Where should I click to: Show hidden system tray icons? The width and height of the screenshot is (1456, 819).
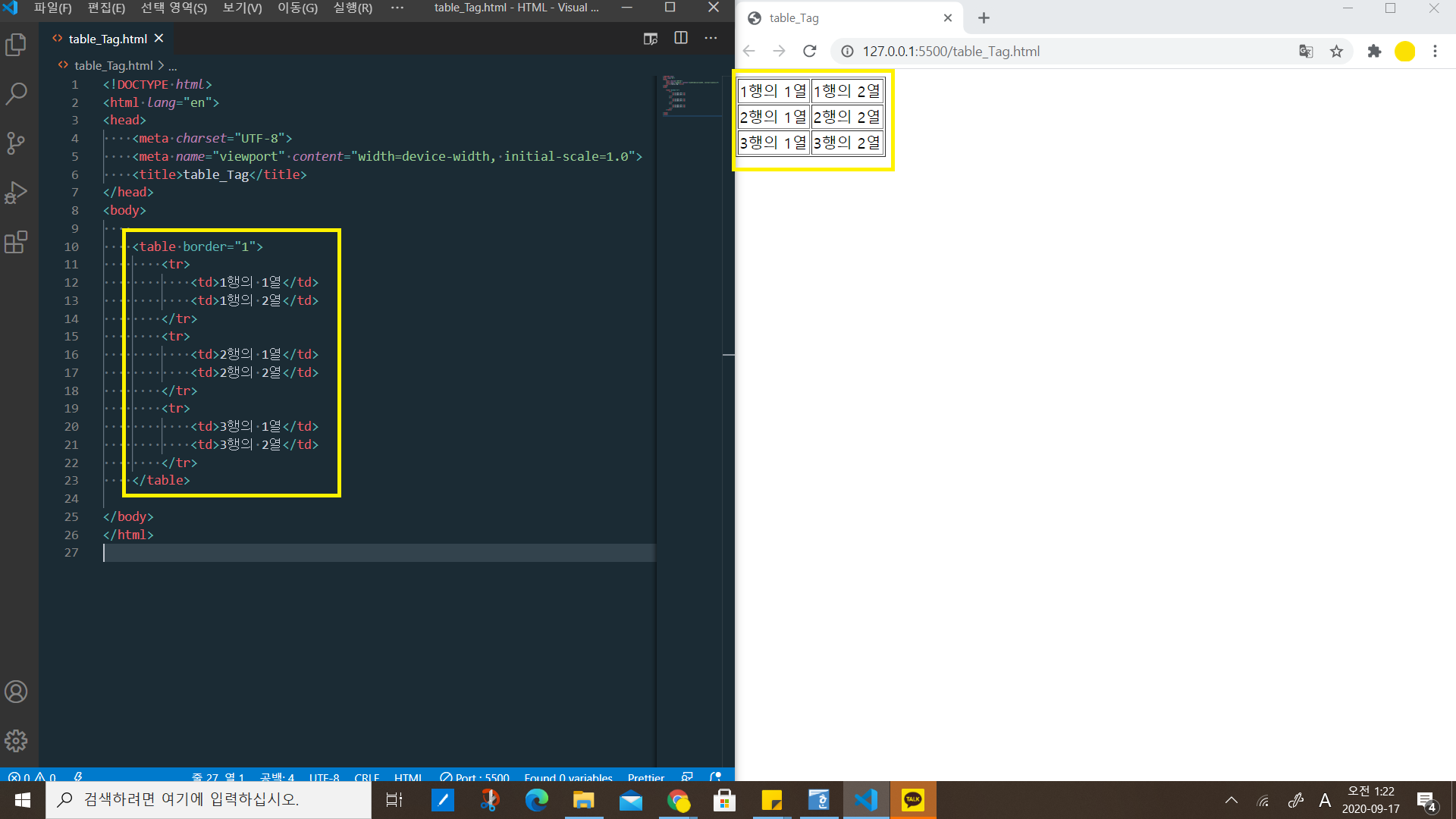tap(1232, 800)
